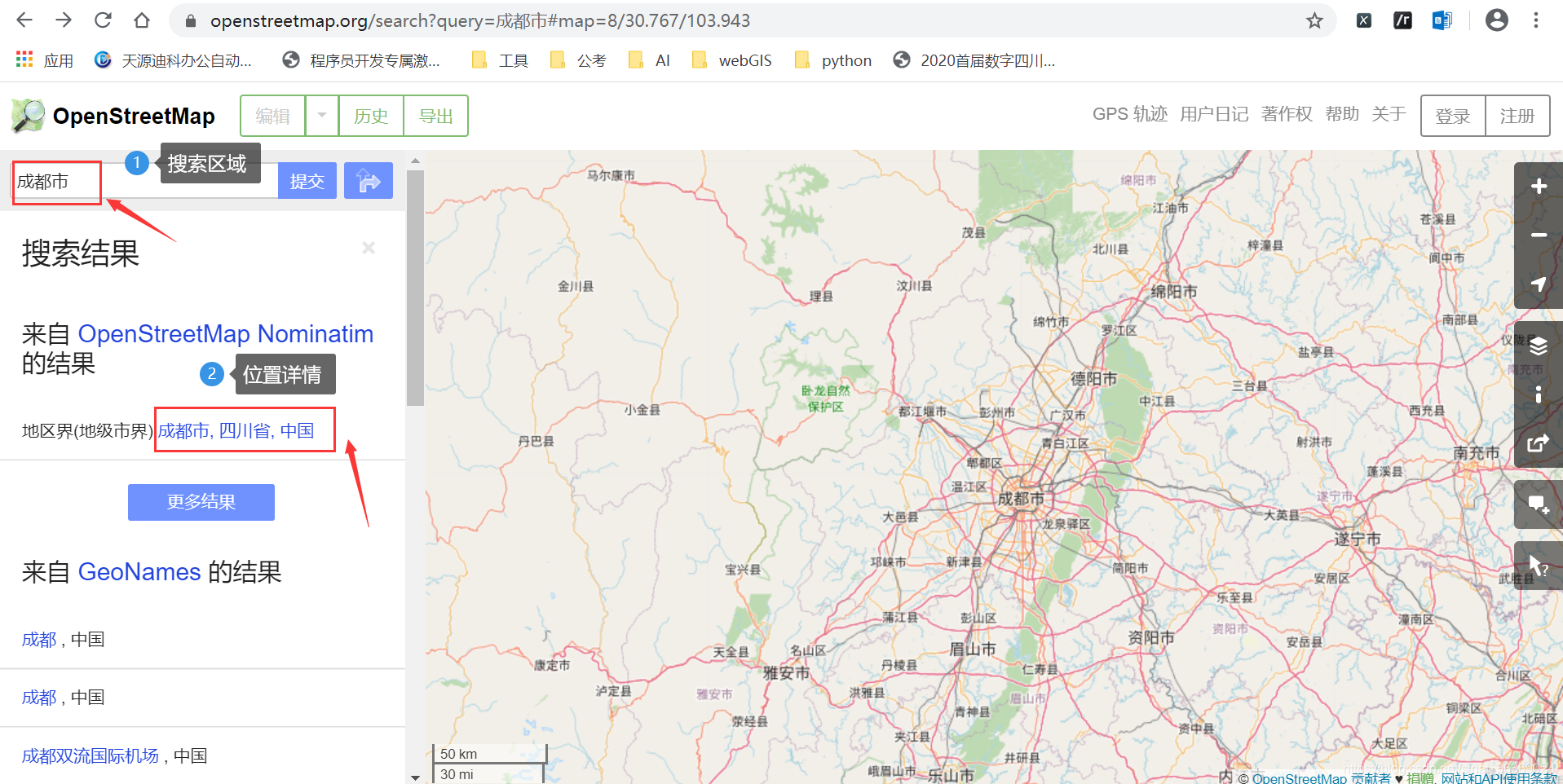Zoom out of the map
The image size is (1563, 784).
click(x=1539, y=235)
